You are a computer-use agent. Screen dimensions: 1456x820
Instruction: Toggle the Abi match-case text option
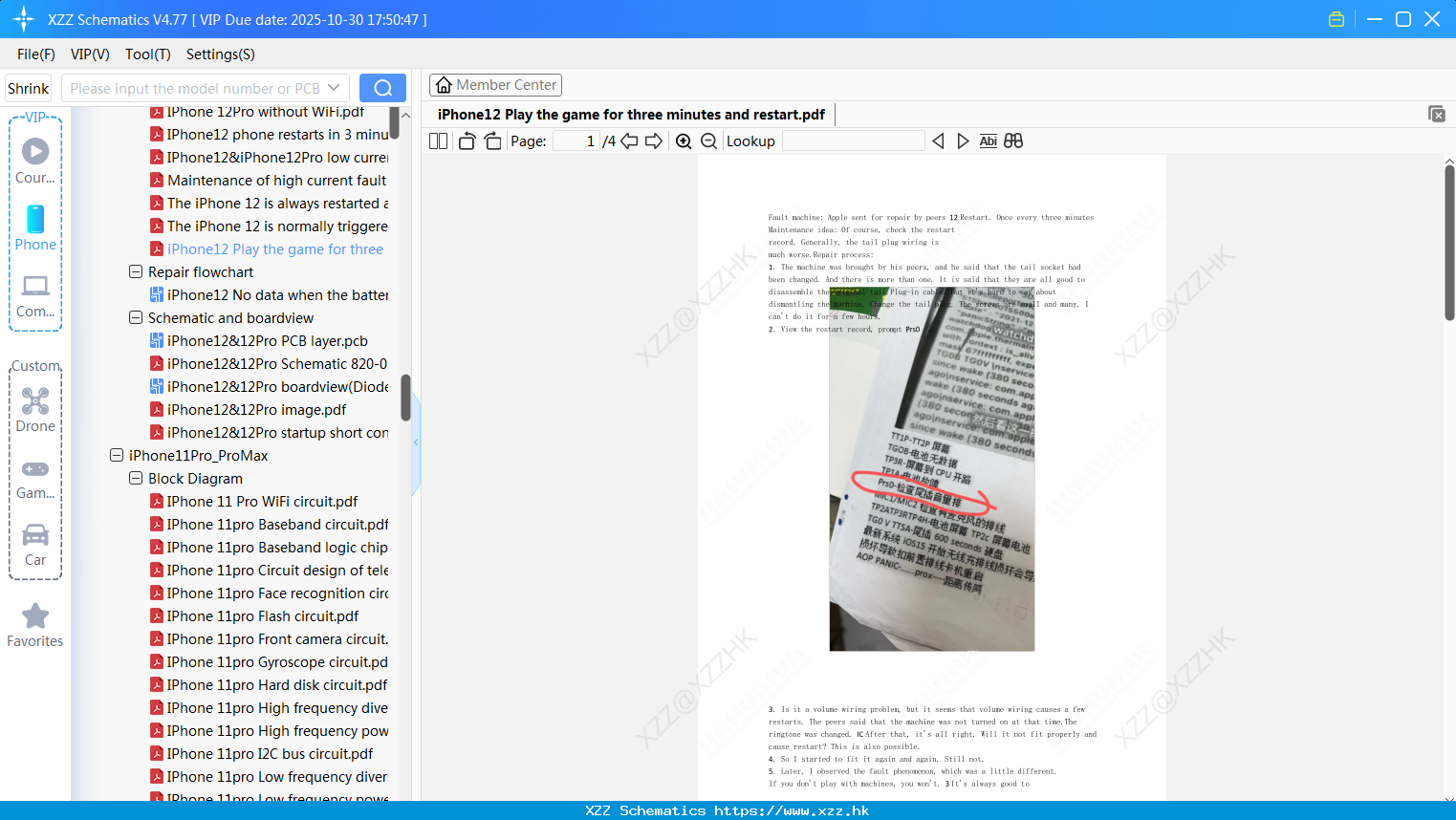[x=989, y=141]
